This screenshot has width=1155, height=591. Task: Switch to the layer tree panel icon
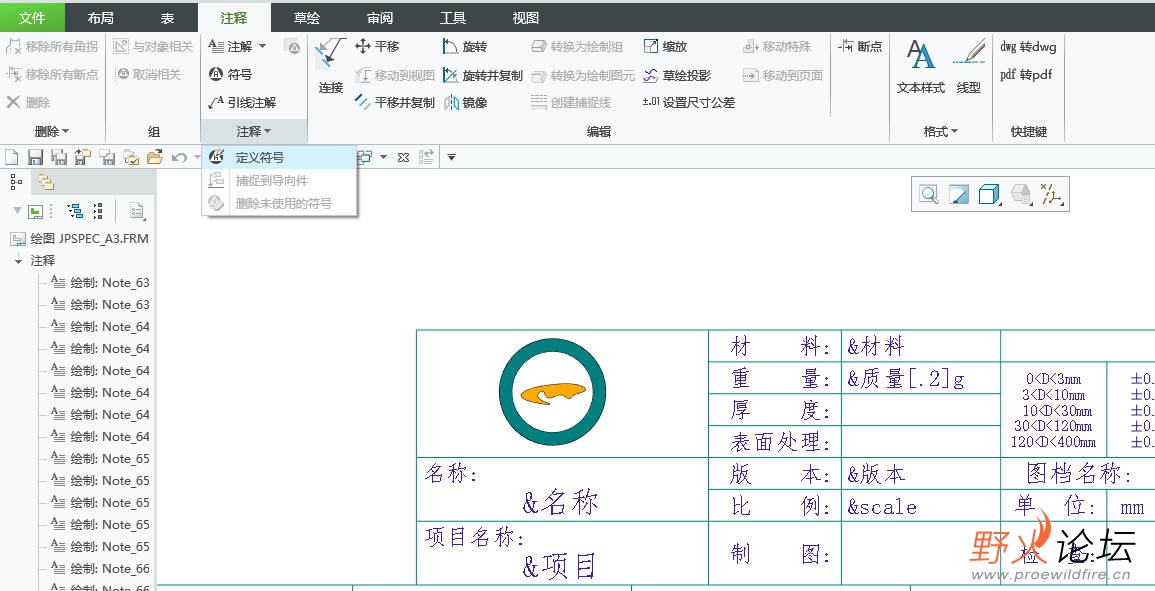[45, 182]
